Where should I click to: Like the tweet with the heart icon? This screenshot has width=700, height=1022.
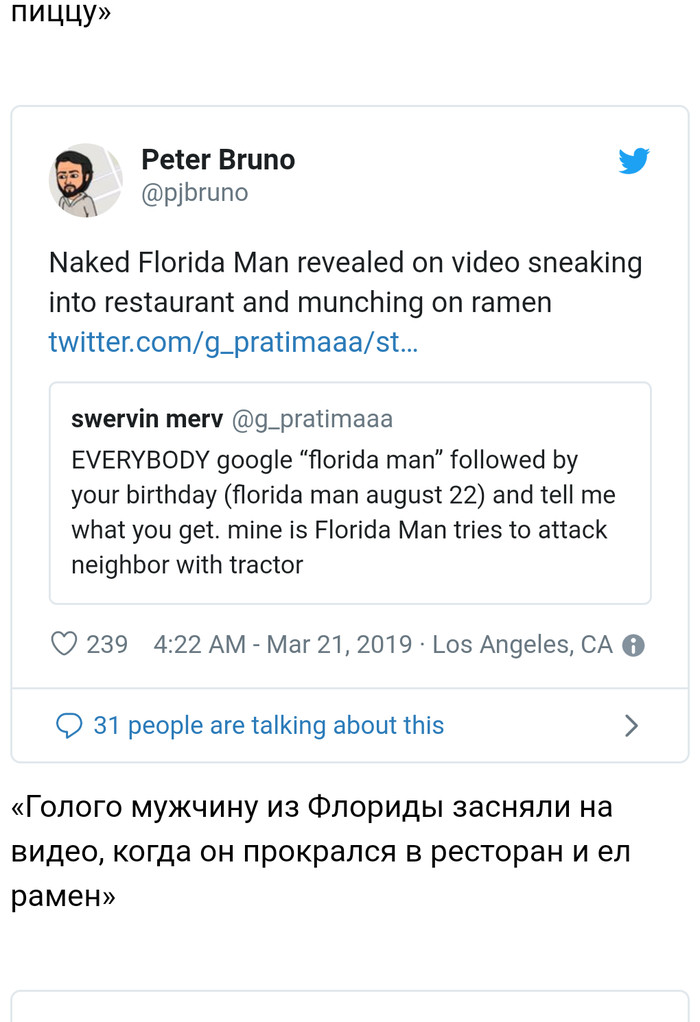point(64,644)
